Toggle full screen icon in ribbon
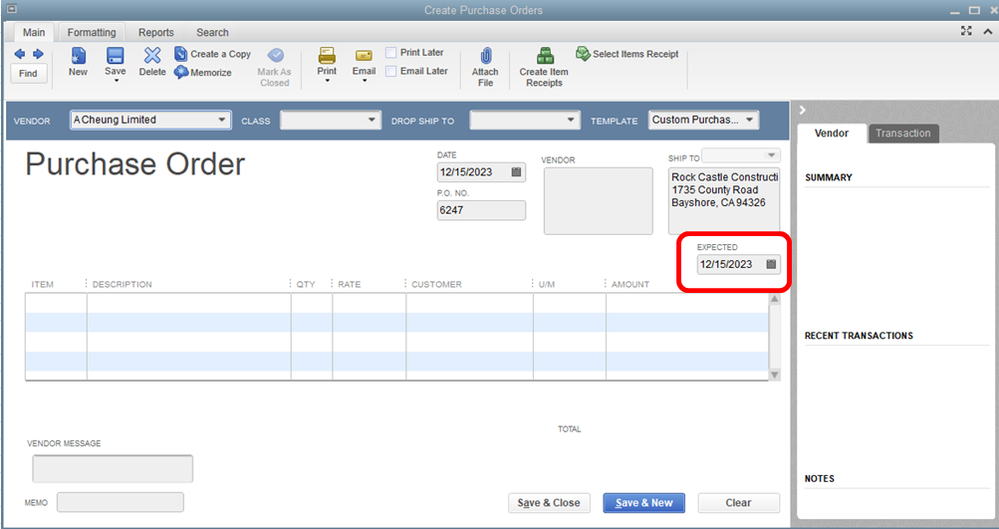This screenshot has width=999, height=529. coord(967,31)
